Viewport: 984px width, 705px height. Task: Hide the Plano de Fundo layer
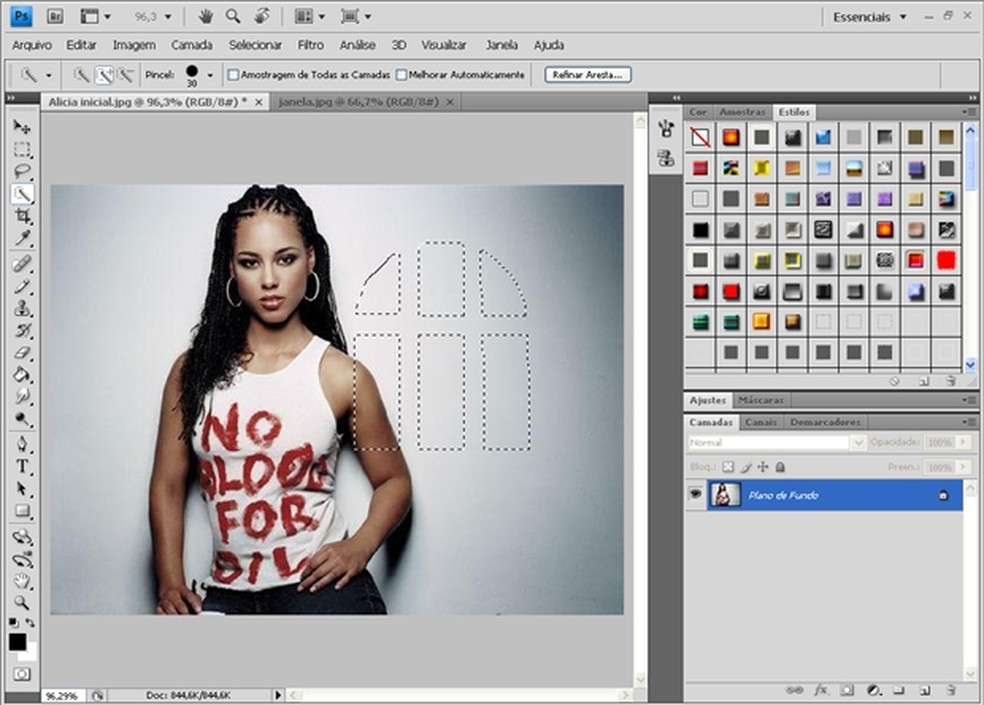pyautogui.click(x=695, y=495)
